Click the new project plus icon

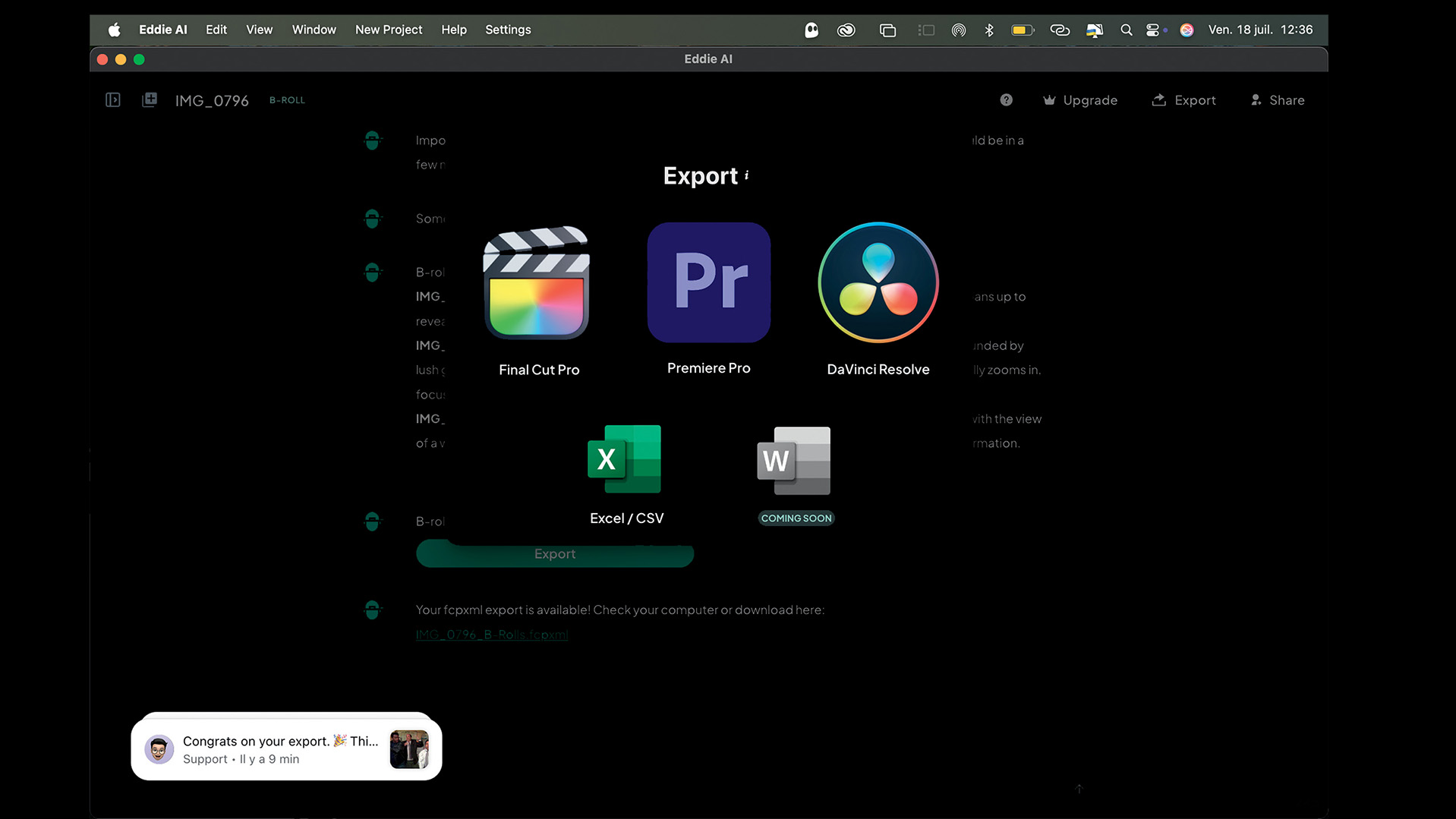pos(150,100)
